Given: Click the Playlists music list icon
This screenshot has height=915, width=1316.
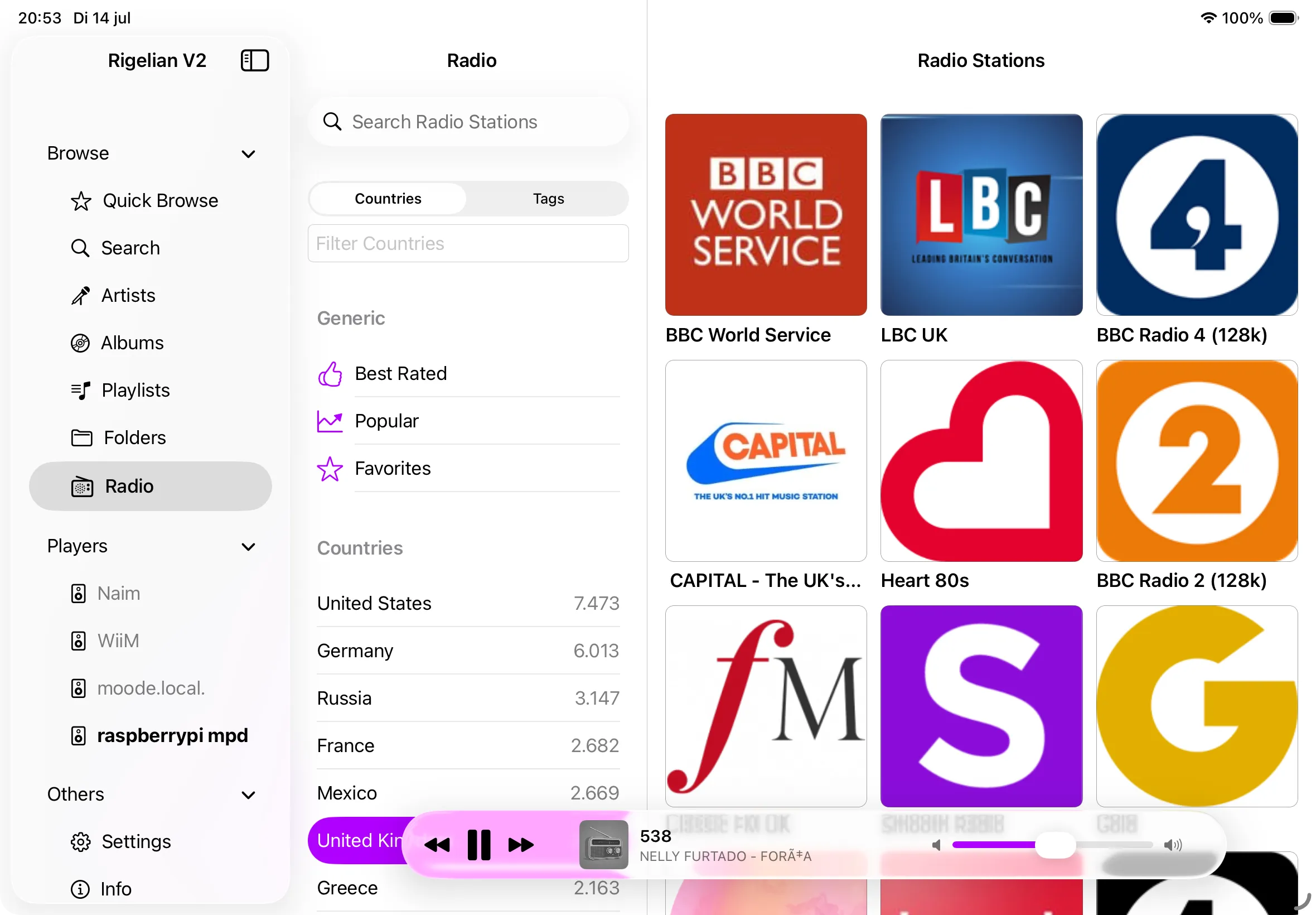Looking at the screenshot, I should [81, 391].
